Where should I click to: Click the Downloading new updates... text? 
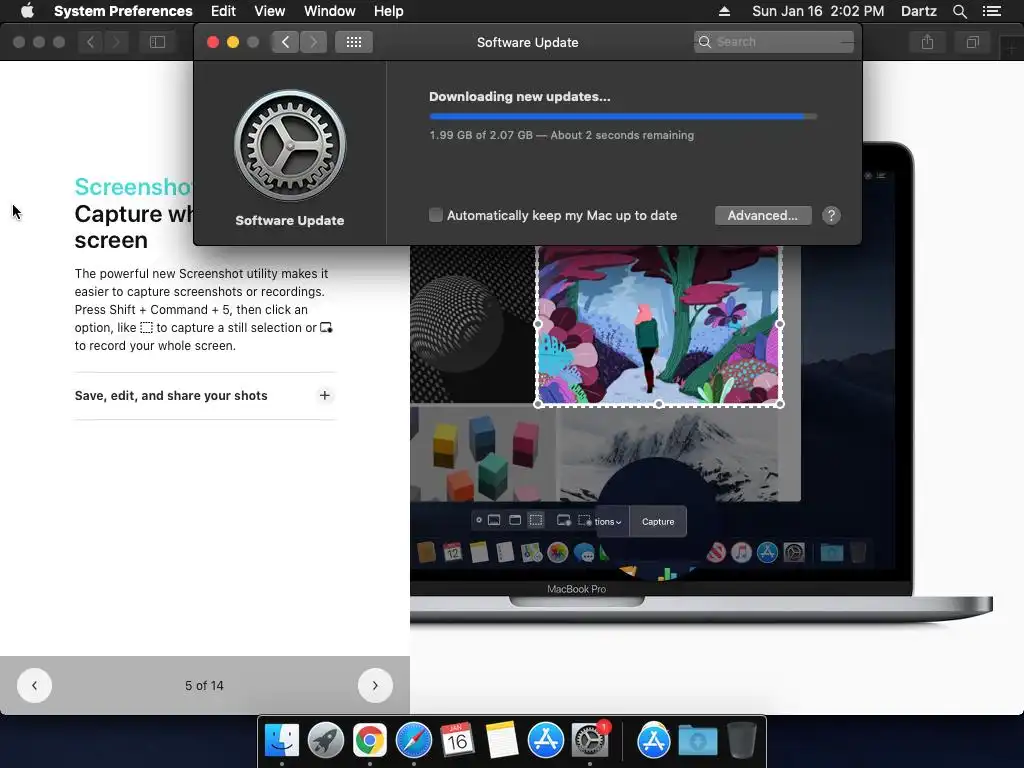520,97
